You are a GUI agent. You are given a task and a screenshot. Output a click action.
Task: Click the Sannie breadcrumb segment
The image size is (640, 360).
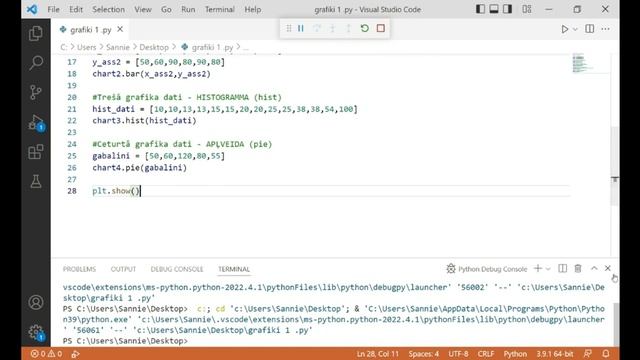pyautogui.click(x=118, y=47)
